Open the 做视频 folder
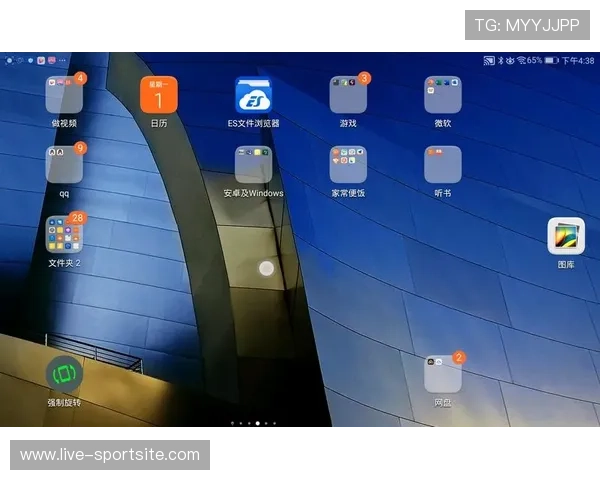The height and width of the screenshot is (480, 600). 64,96
